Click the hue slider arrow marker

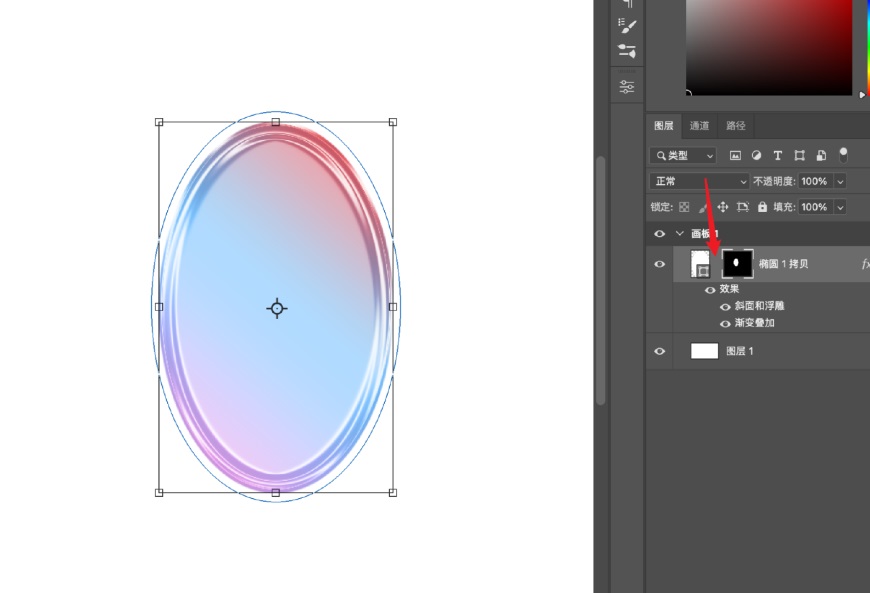coord(863,95)
